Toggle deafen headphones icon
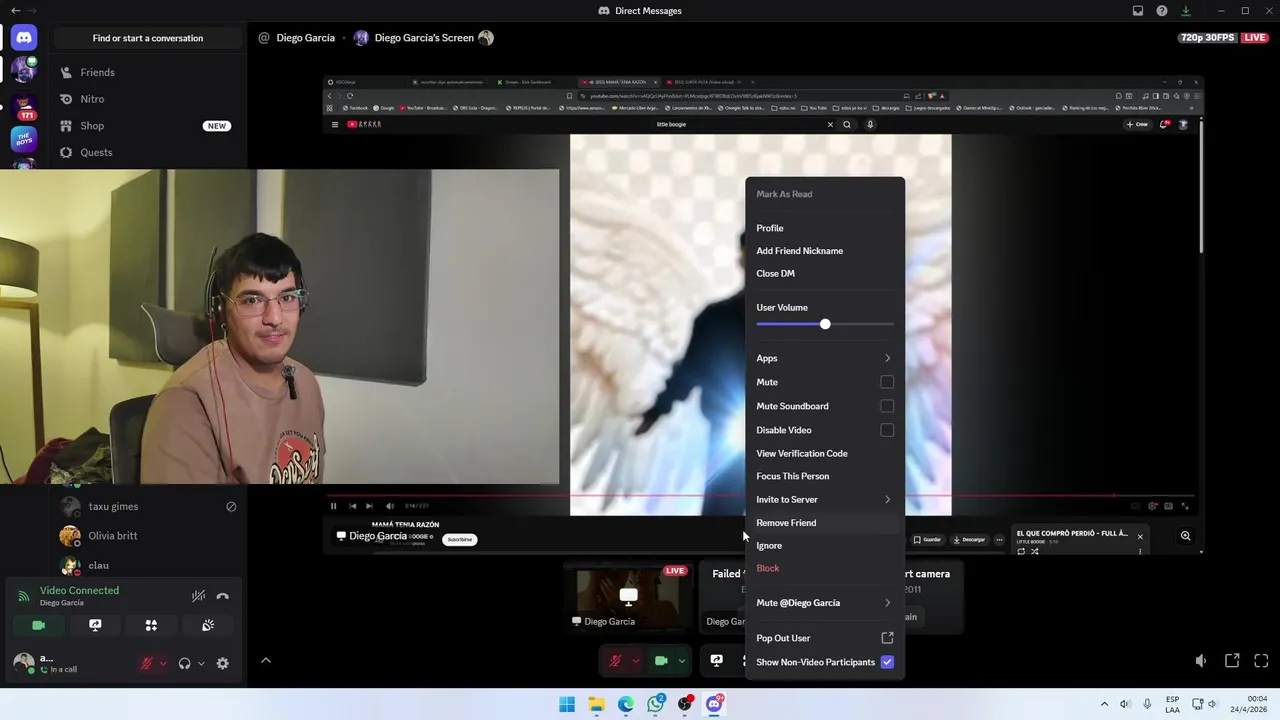 [x=184, y=663]
